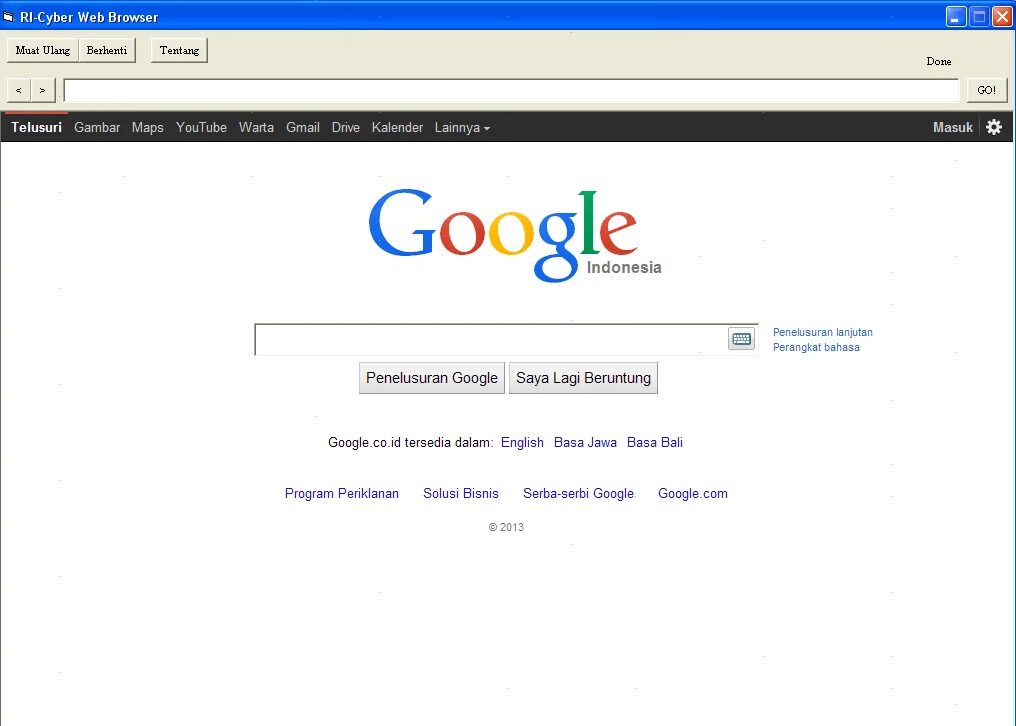The image size is (1016, 726).
Task: Switch Google to Basa Jawa
Action: click(585, 442)
